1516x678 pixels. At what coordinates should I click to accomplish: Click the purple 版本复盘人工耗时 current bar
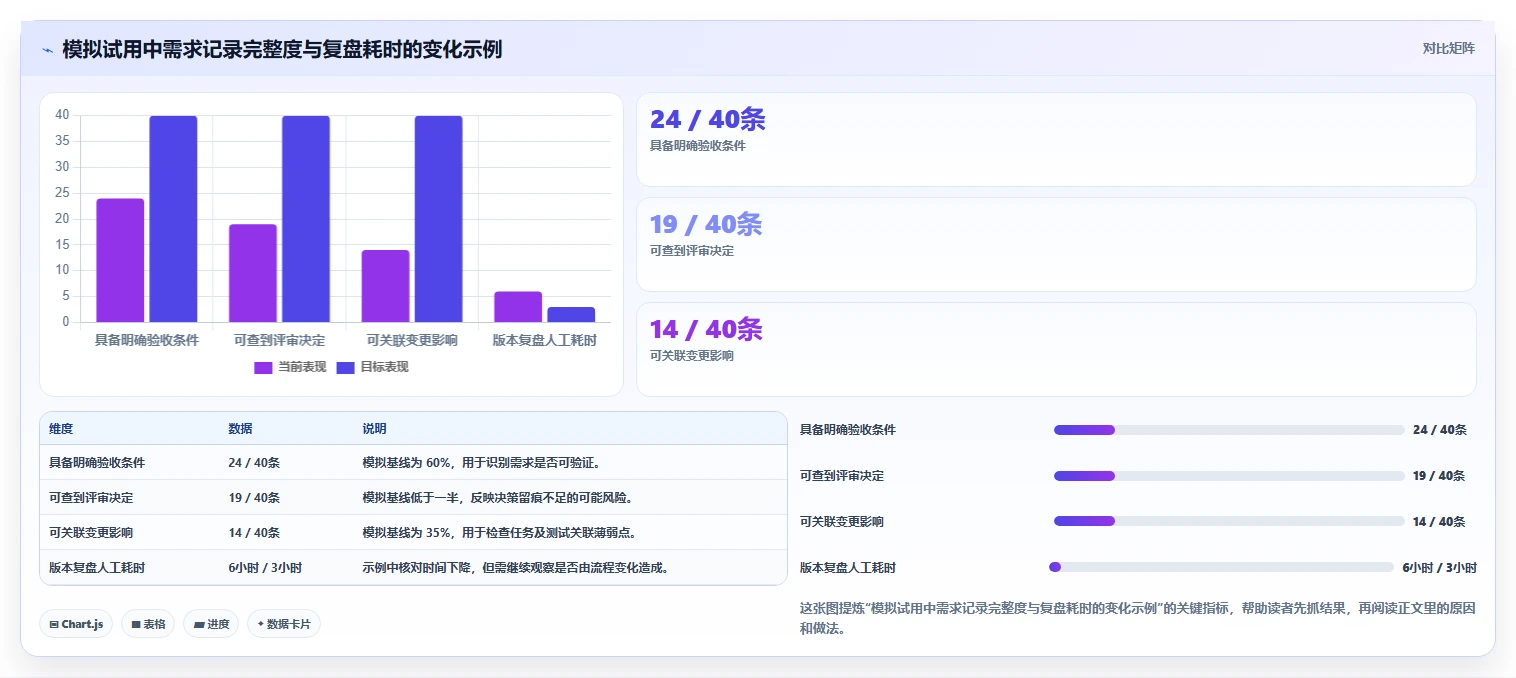tap(518, 307)
